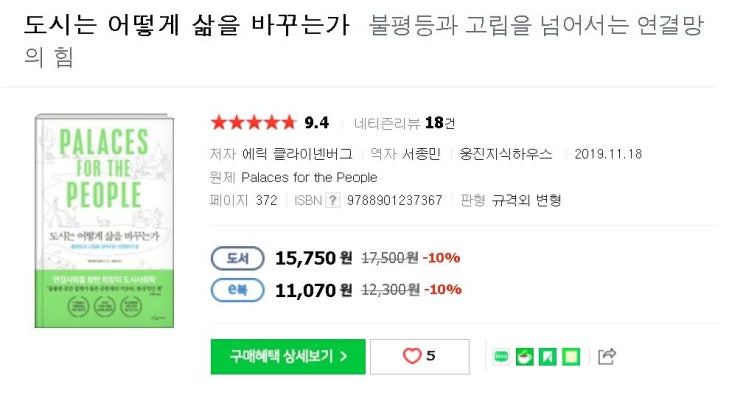Select the 도서 price option badge
The width and height of the screenshot is (743, 415).
(x=237, y=258)
